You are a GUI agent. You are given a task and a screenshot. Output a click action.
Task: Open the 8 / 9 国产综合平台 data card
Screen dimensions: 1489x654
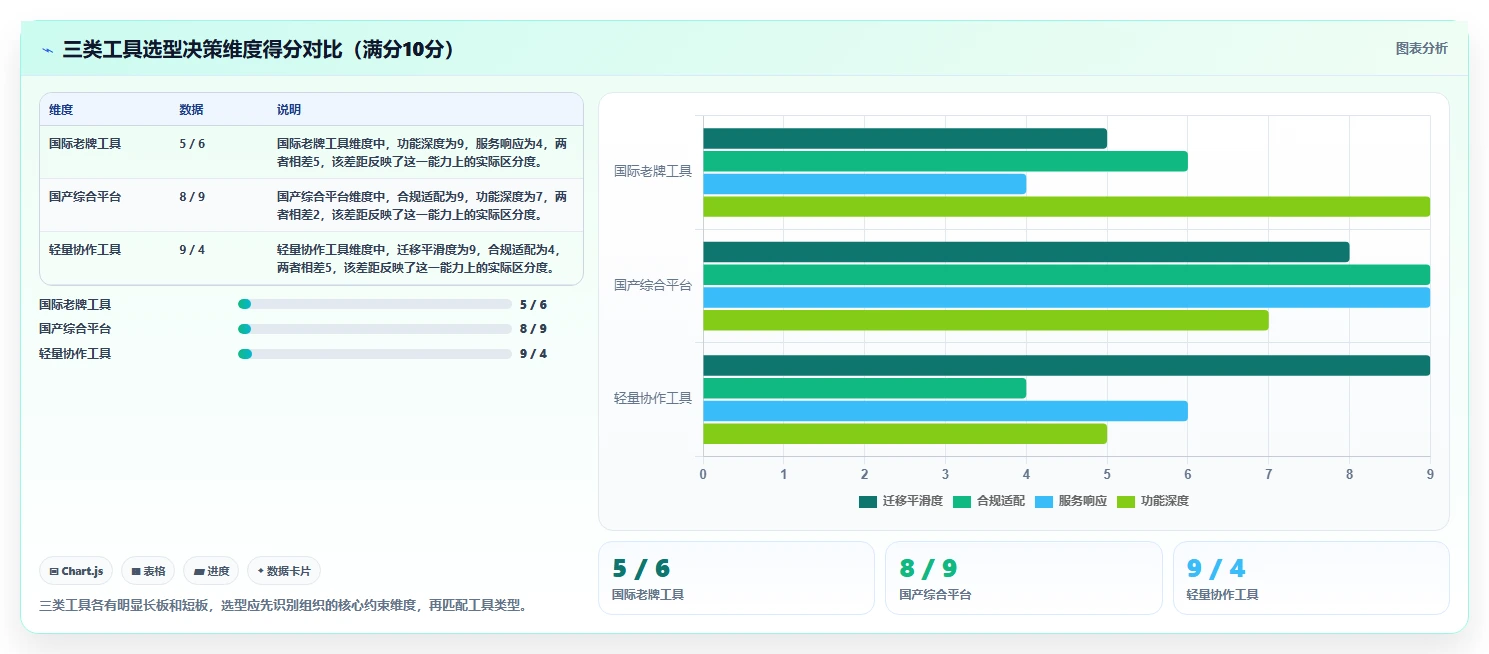pyautogui.click(x=1024, y=578)
